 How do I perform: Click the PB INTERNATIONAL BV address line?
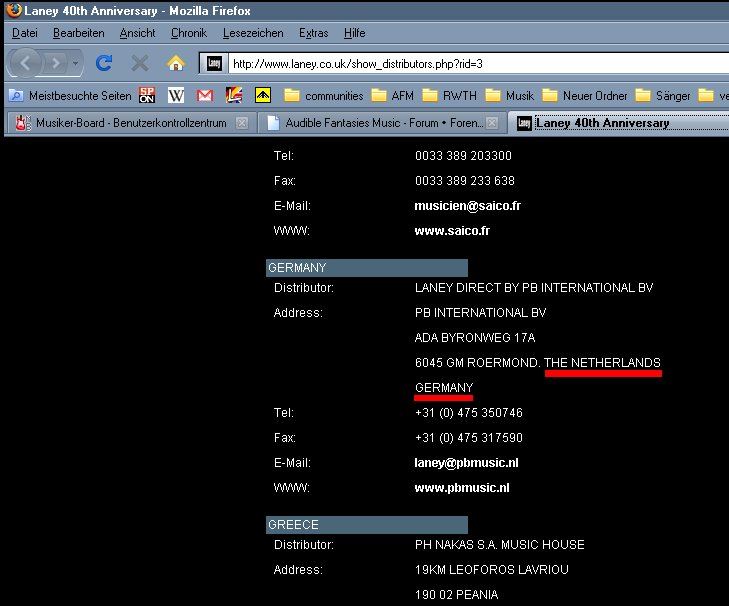coord(480,313)
